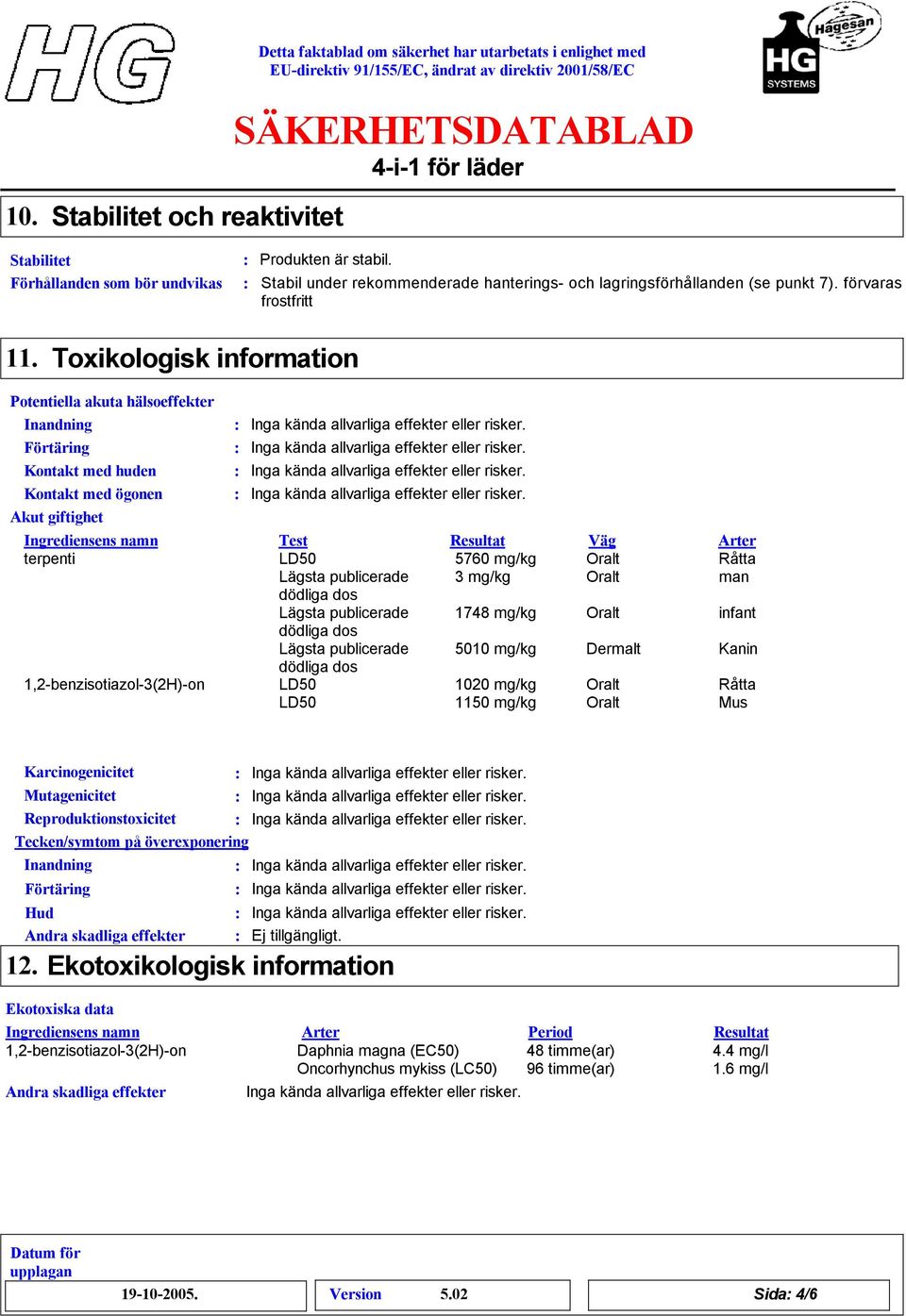Viewport: 906px width, 1316px height.
Task: Click the 'Period' column header
Action: 550,1032
